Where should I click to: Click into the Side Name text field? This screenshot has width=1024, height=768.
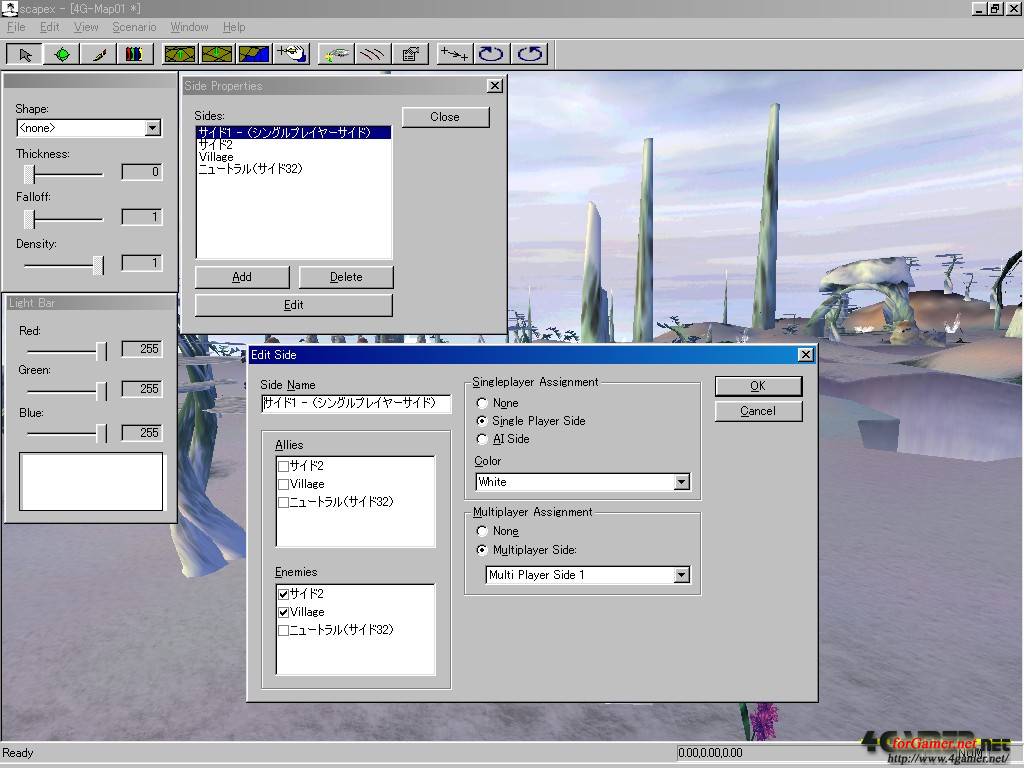coord(355,404)
